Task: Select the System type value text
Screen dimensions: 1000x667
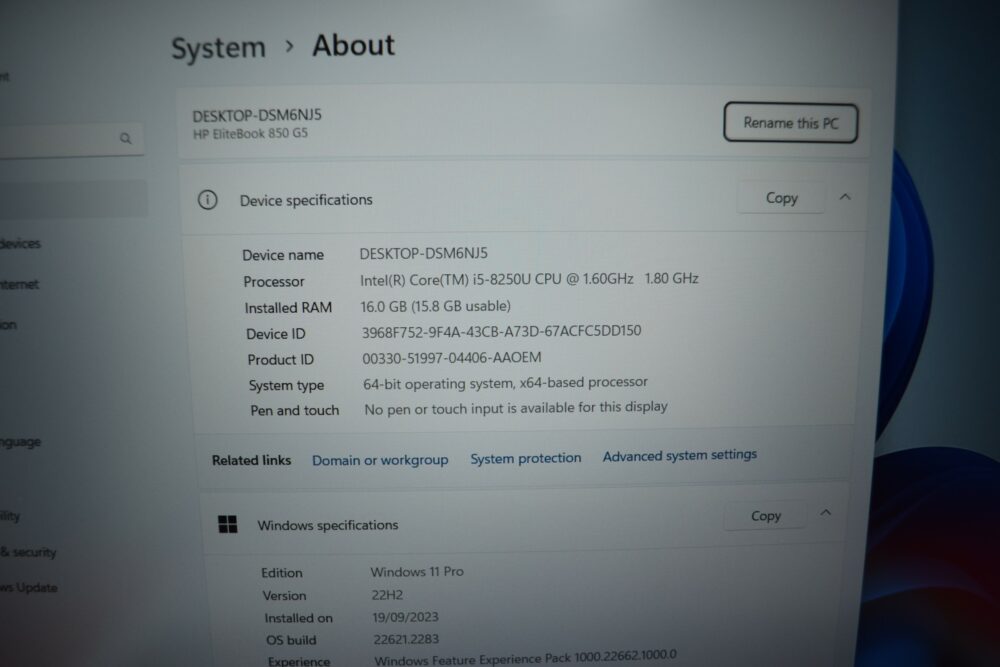Action: (x=505, y=383)
